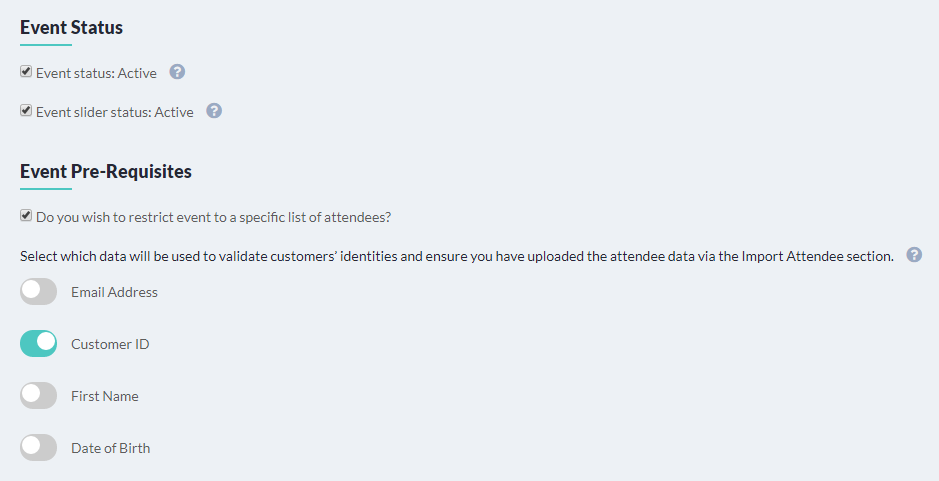
Task: Click the Event Status section heading
Action: pos(71,28)
